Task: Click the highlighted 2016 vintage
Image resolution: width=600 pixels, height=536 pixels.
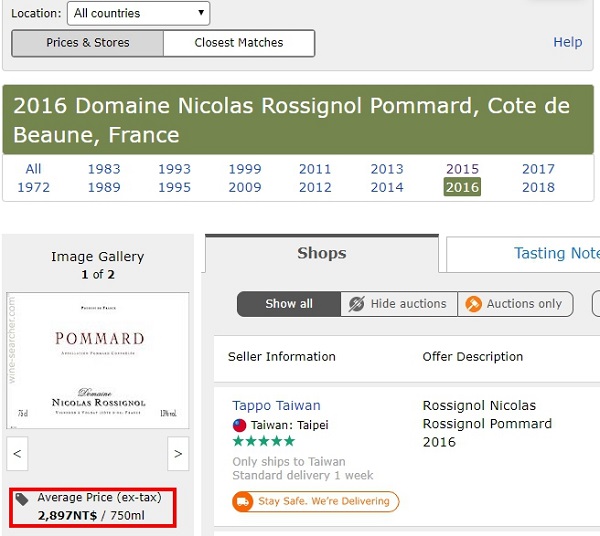Action: coord(462,187)
